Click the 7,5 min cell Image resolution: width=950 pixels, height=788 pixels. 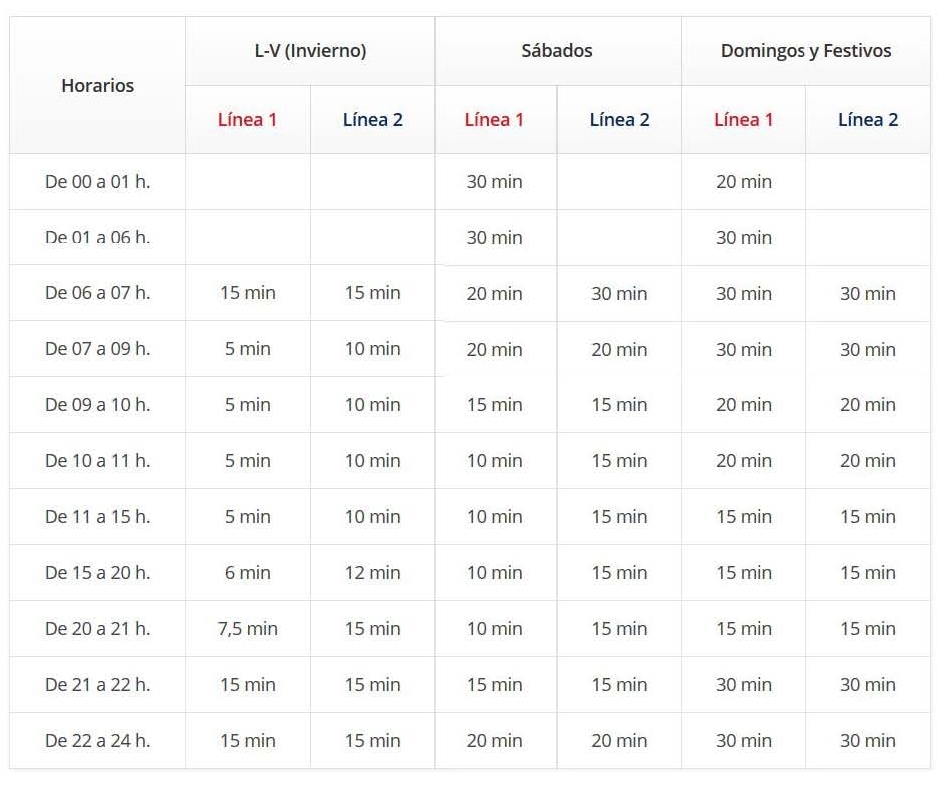pos(247,629)
